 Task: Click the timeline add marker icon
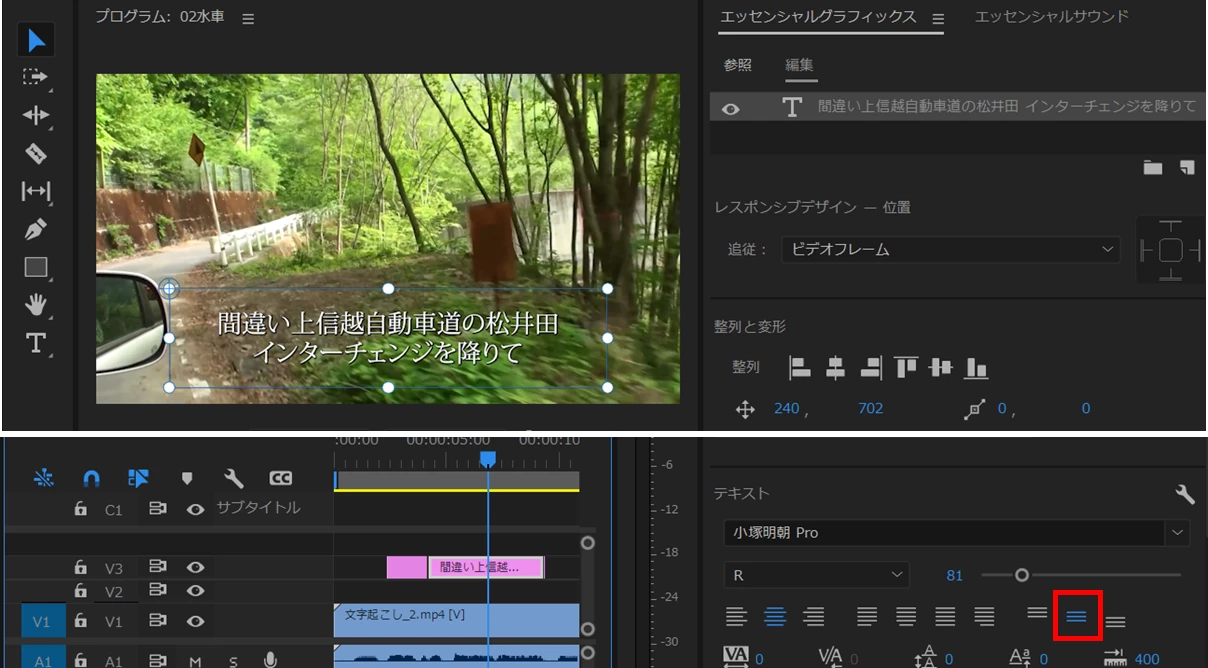tap(186, 479)
